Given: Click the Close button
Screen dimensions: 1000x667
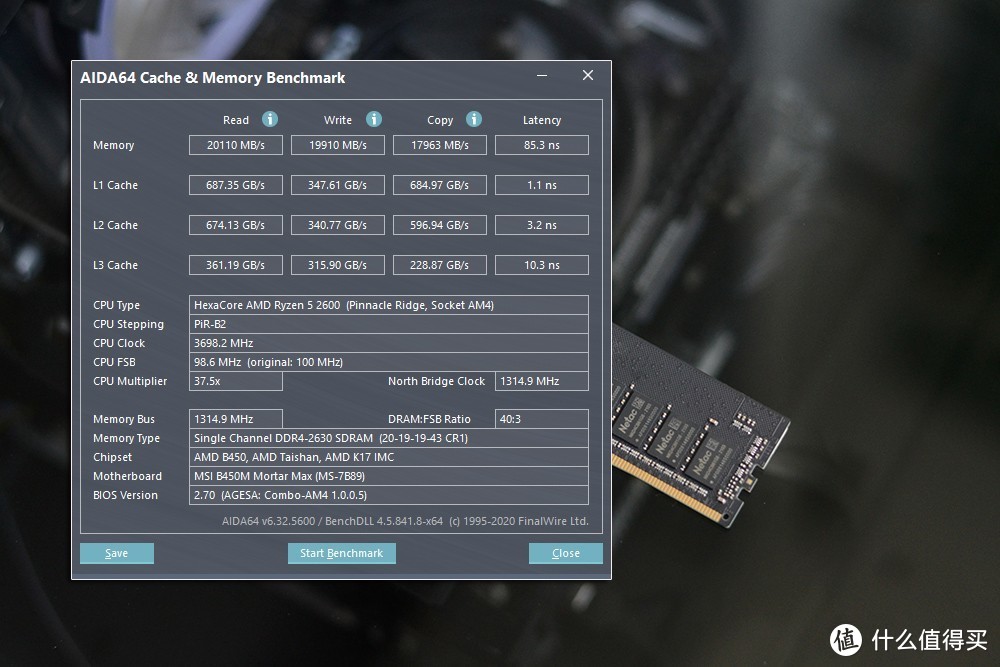Looking at the screenshot, I should [x=566, y=553].
